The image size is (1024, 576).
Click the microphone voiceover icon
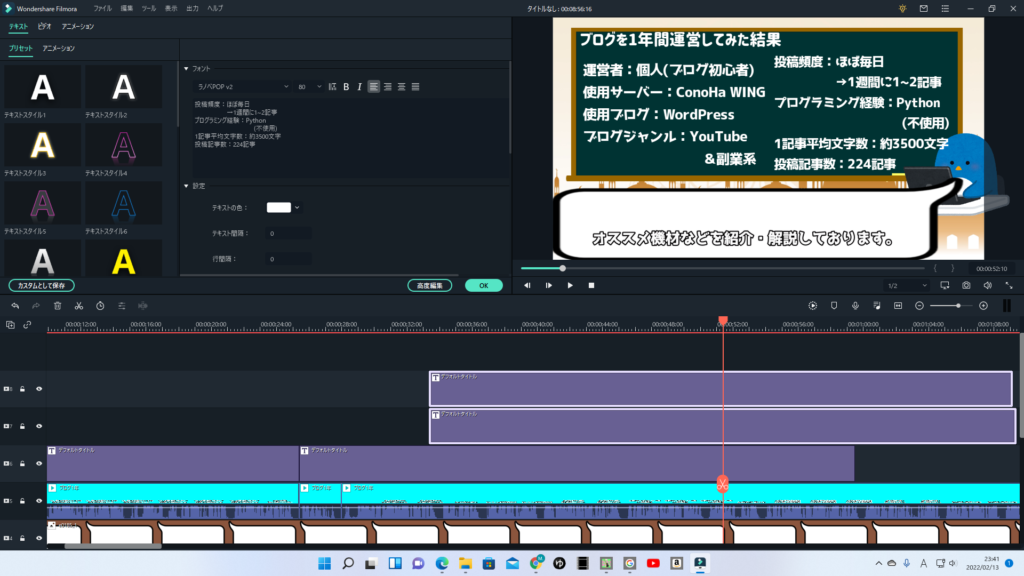(856, 306)
